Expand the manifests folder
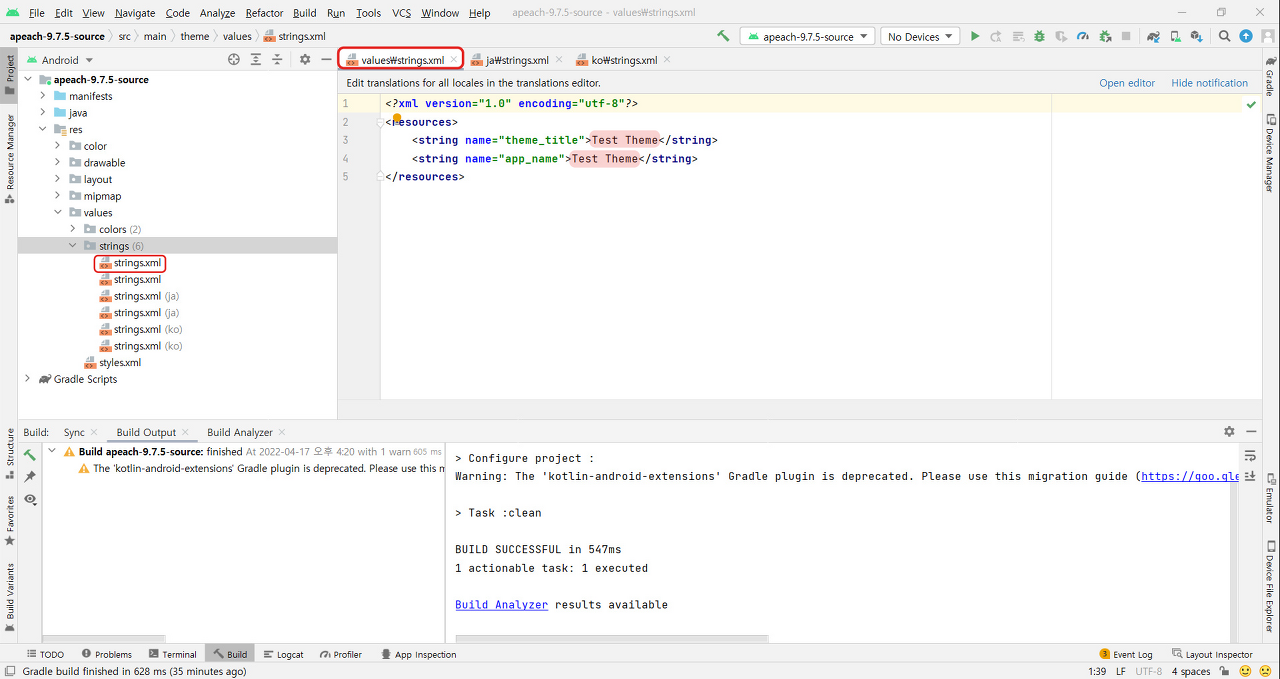The width and height of the screenshot is (1280, 679). click(43, 96)
